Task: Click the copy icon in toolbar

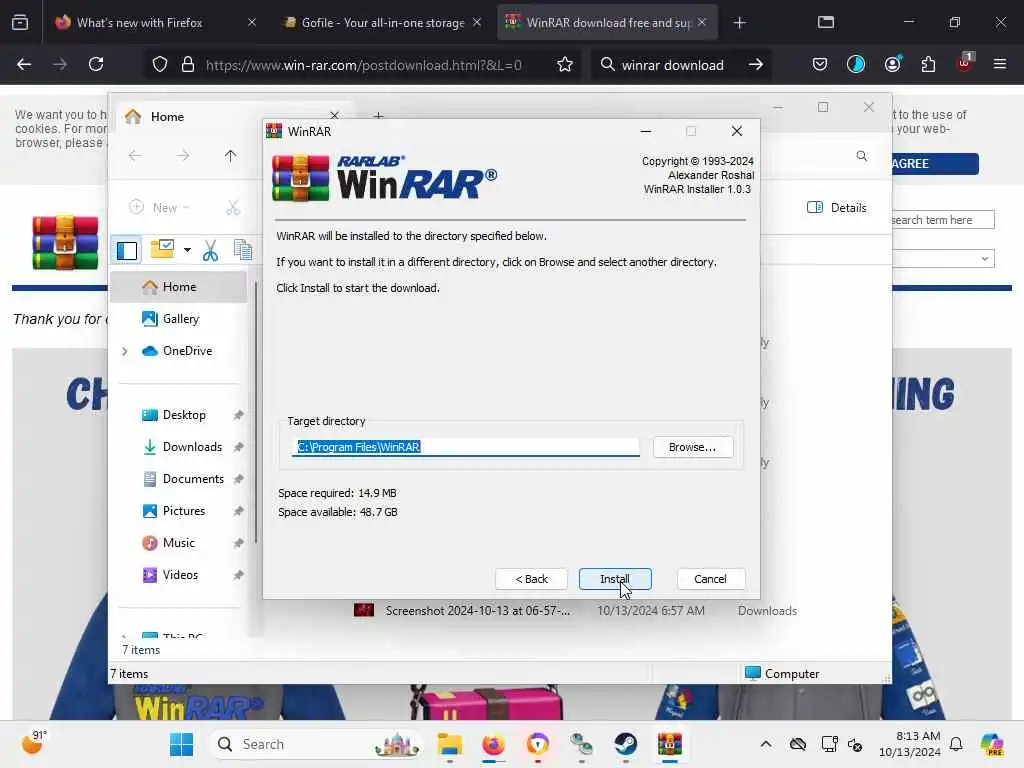Action: 243,250
